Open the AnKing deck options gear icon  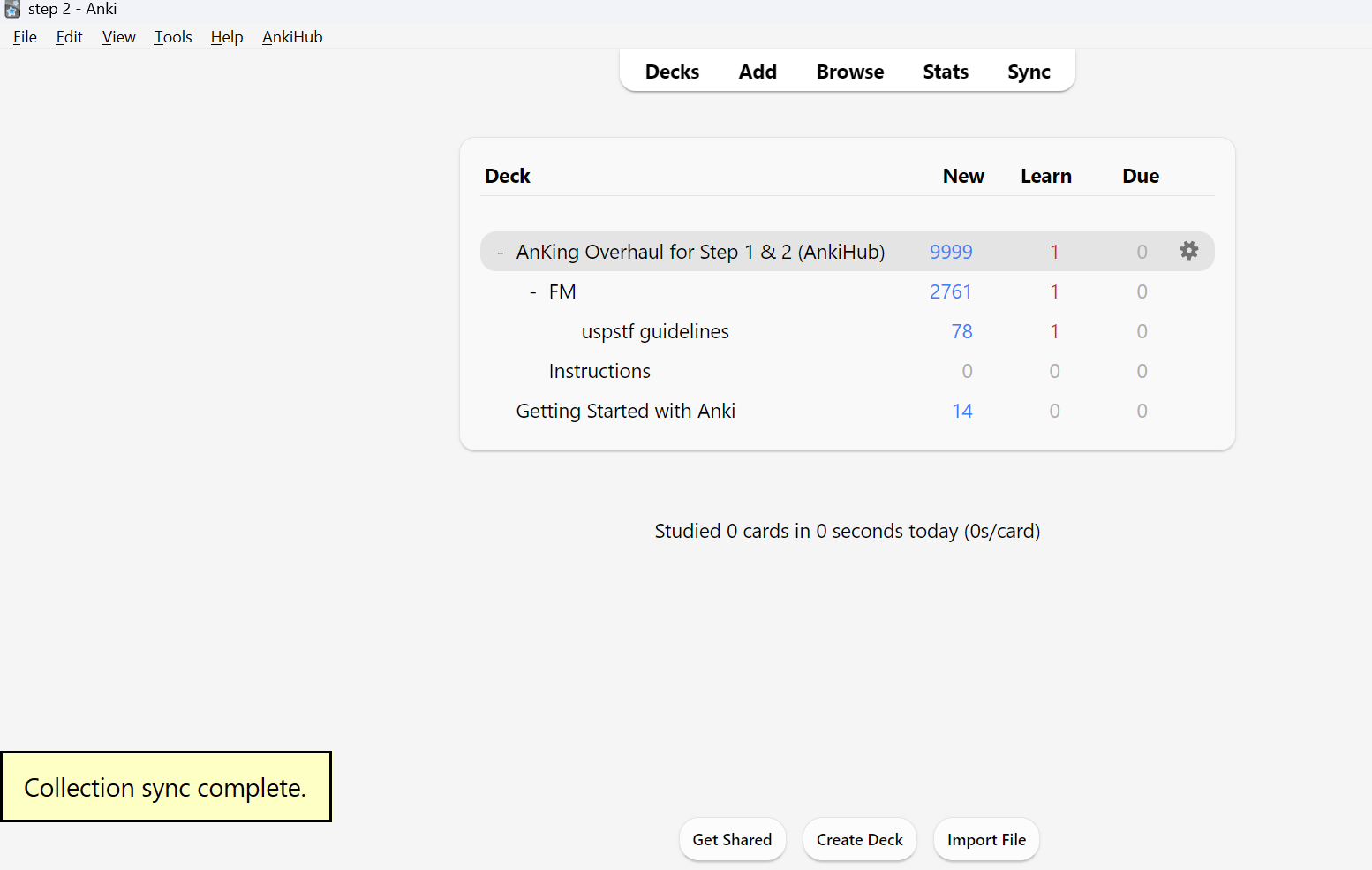1189,251
